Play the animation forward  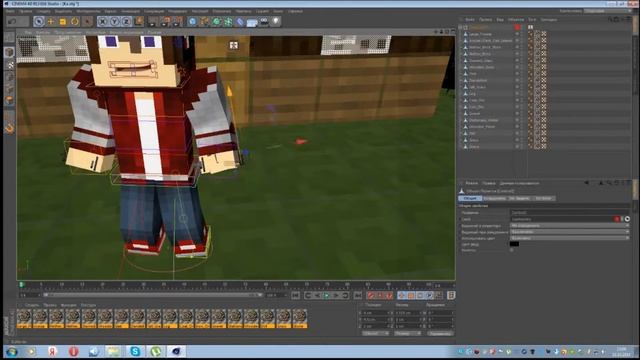click(327, 295)
